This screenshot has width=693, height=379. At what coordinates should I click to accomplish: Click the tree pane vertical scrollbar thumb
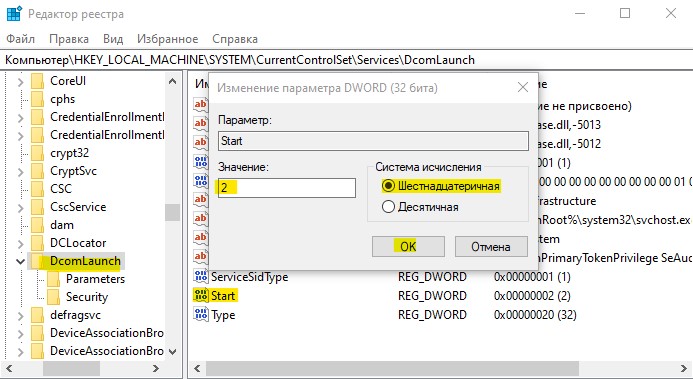coord(173,212)
